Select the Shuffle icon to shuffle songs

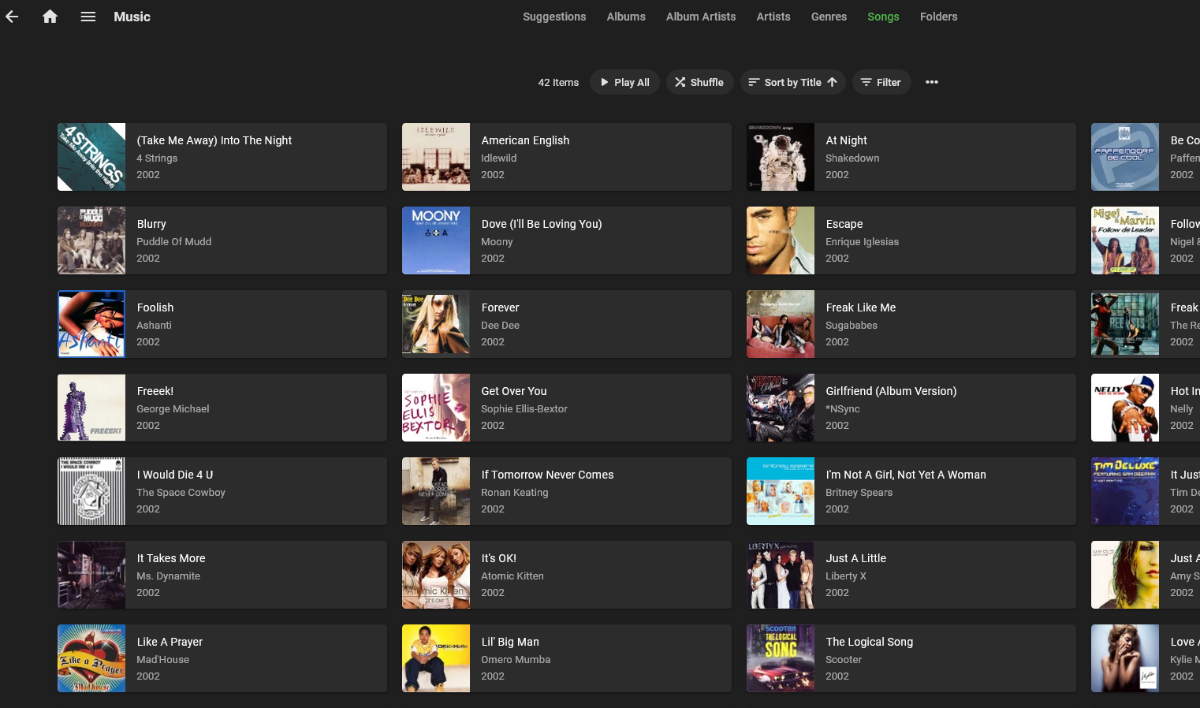point(679,82)
